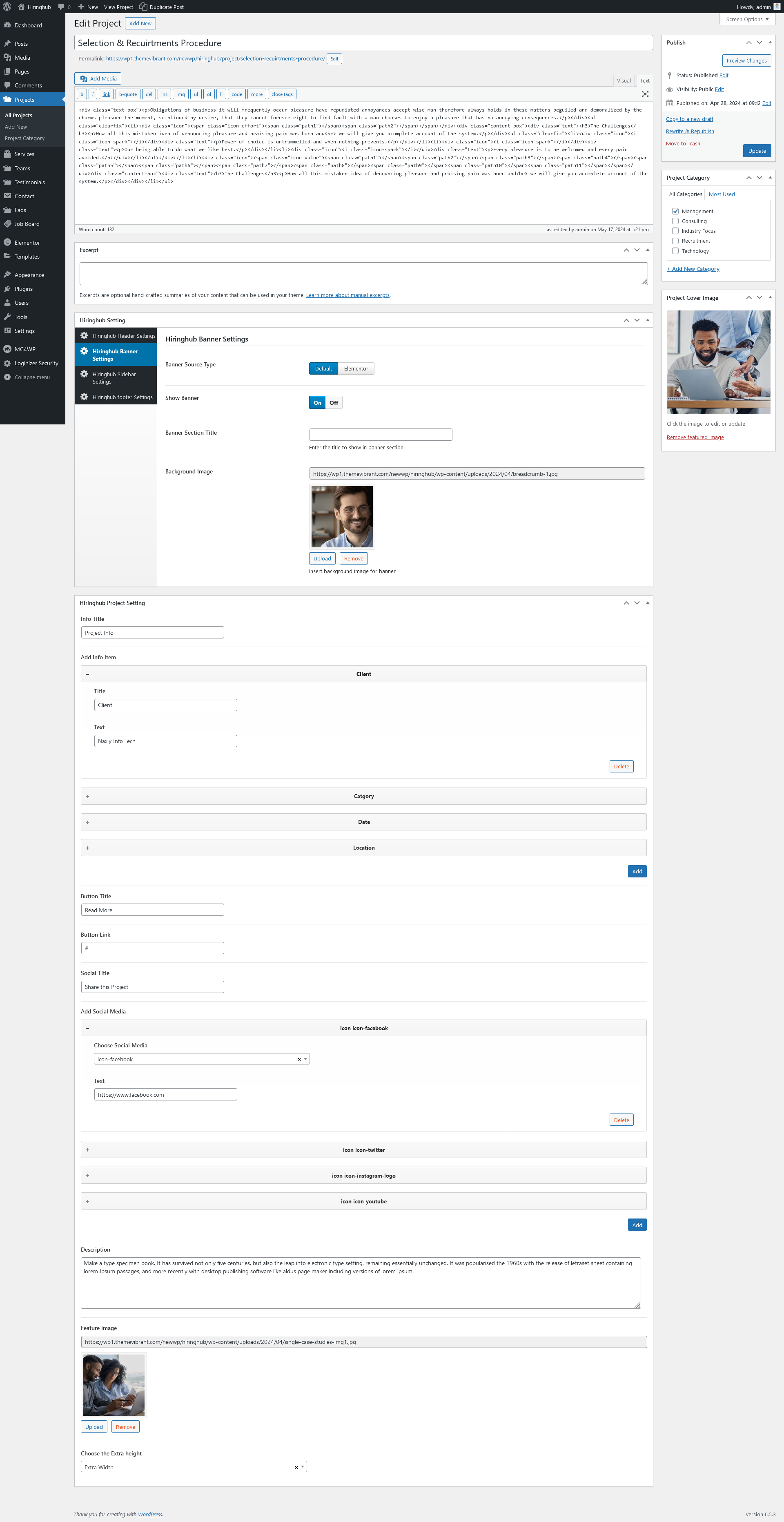Open the Settings icon in sidebar
784x1522 pixels.
pyautogui.click(x=7, y=331)
